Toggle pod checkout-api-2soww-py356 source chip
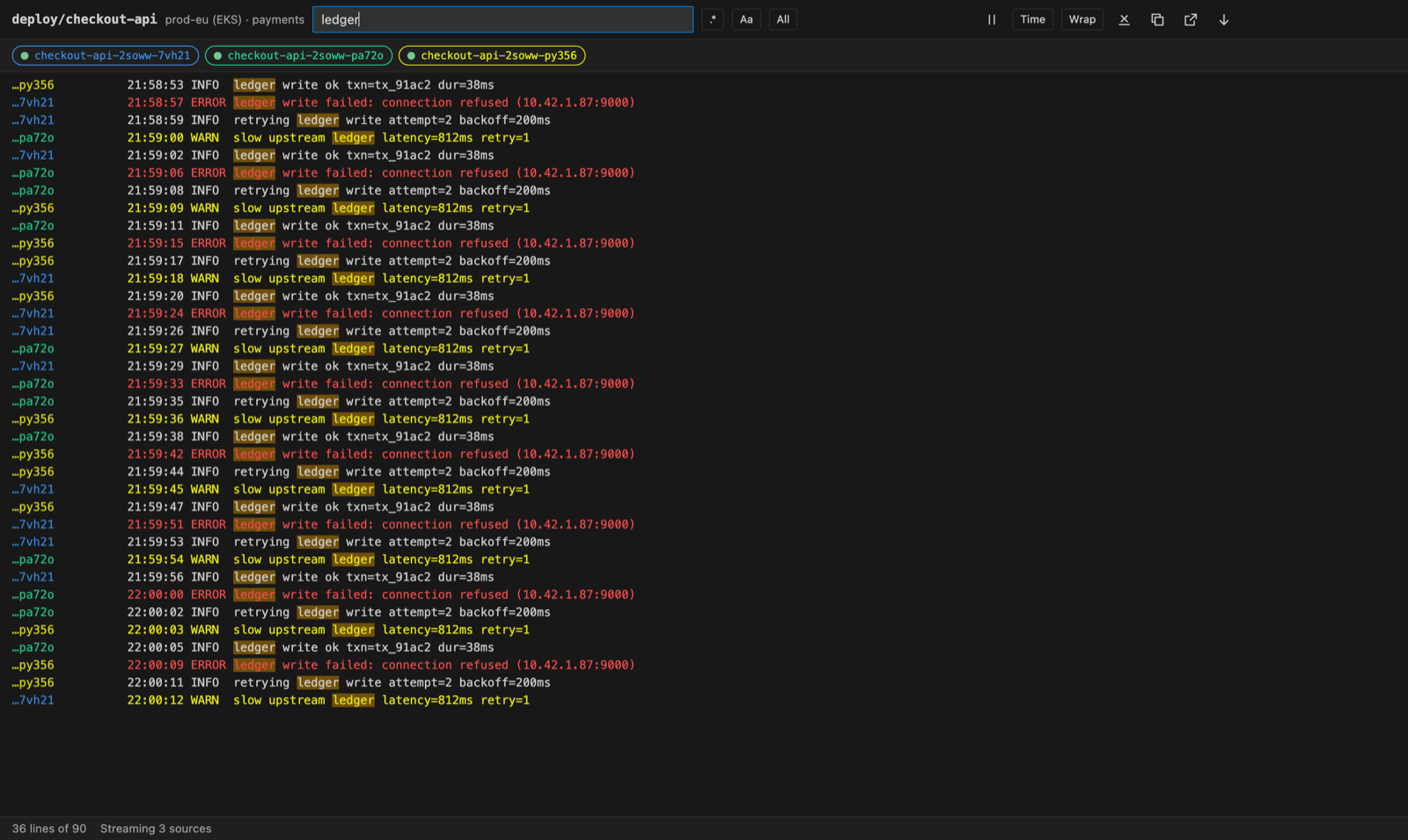The width and height of the screenshot is (1408, 840). coord(492,55)
